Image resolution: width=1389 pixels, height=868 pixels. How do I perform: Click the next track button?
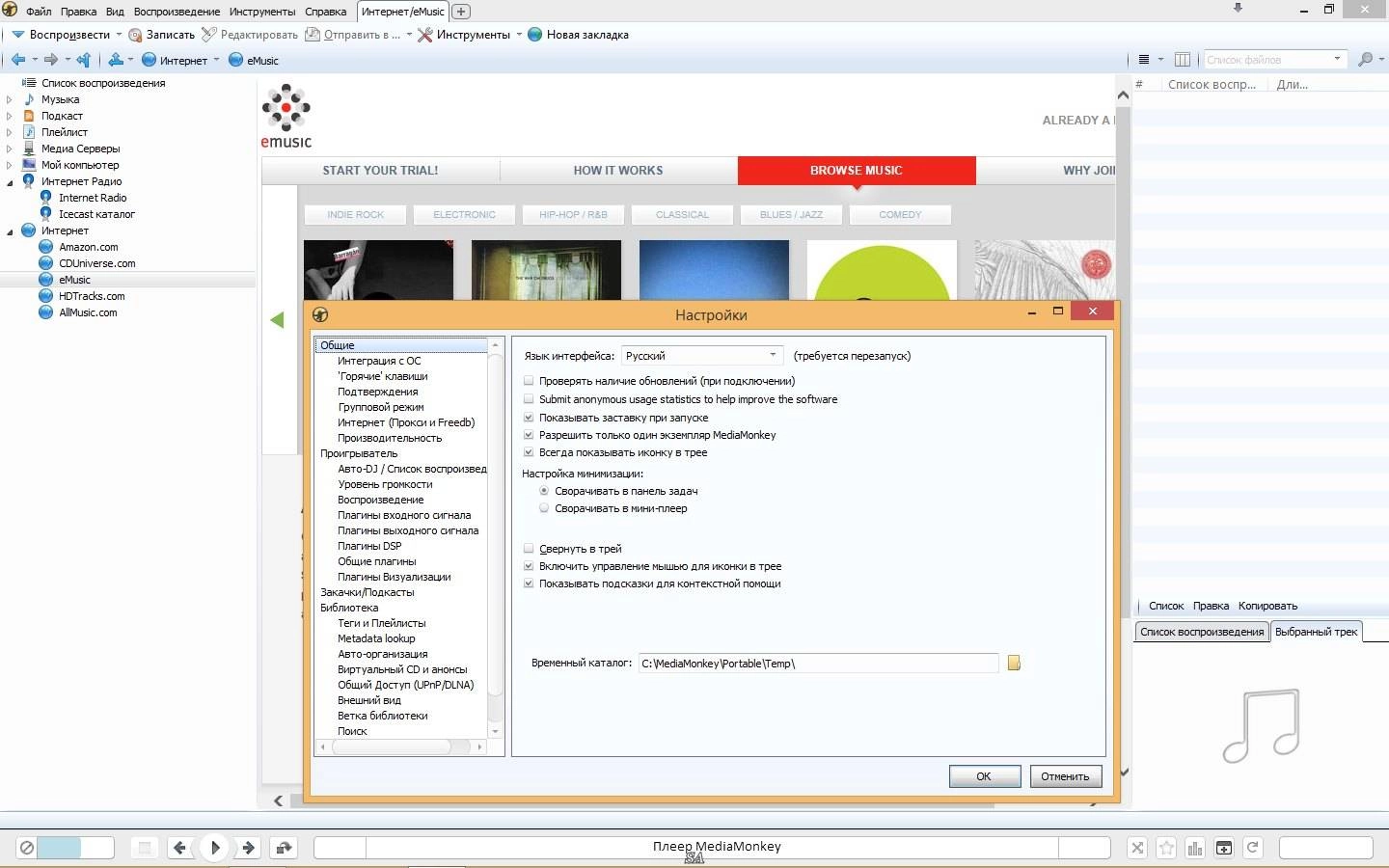tap(249, 848)
